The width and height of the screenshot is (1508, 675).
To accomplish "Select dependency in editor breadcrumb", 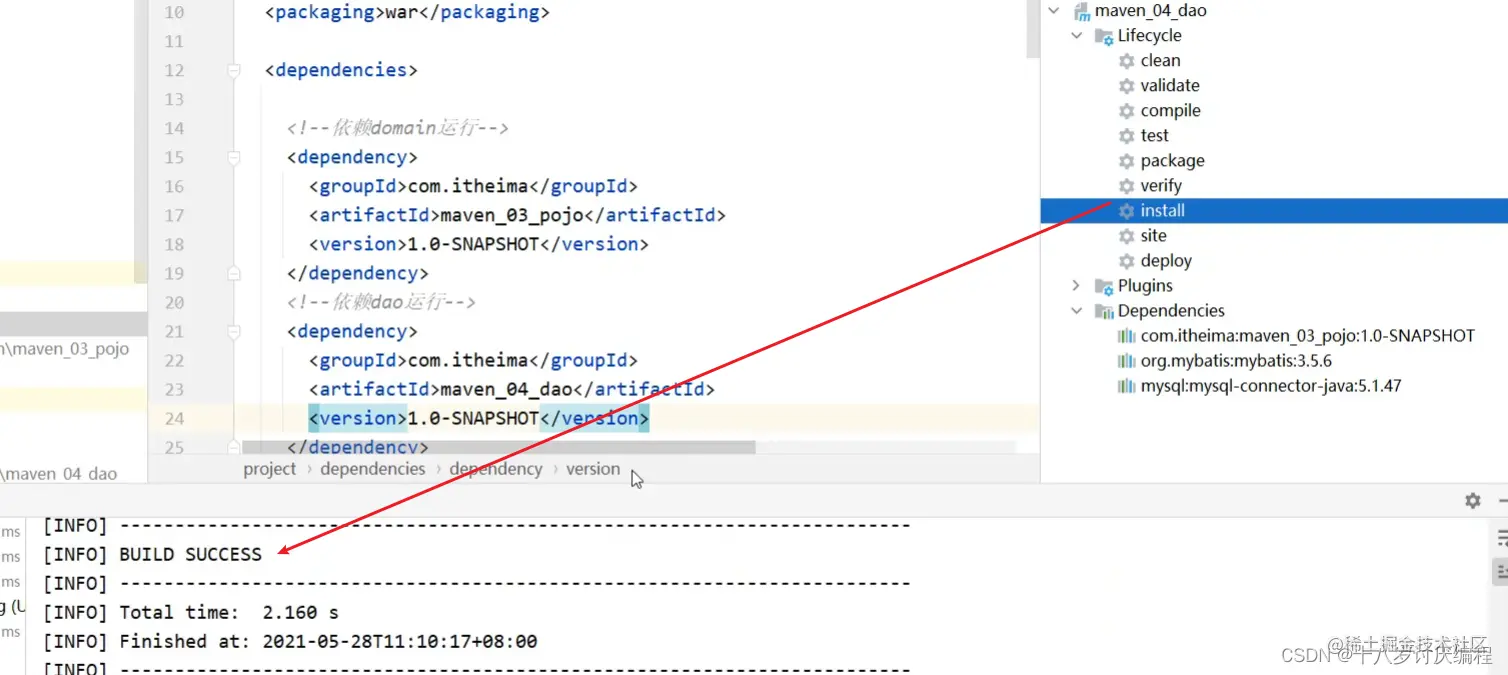I will [496, 469].
